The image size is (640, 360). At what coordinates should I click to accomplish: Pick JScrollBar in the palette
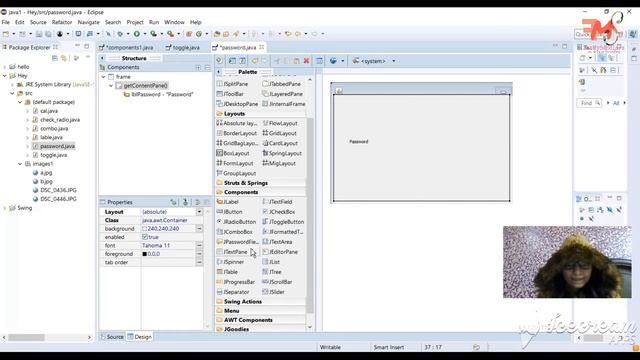click(278, 282)
